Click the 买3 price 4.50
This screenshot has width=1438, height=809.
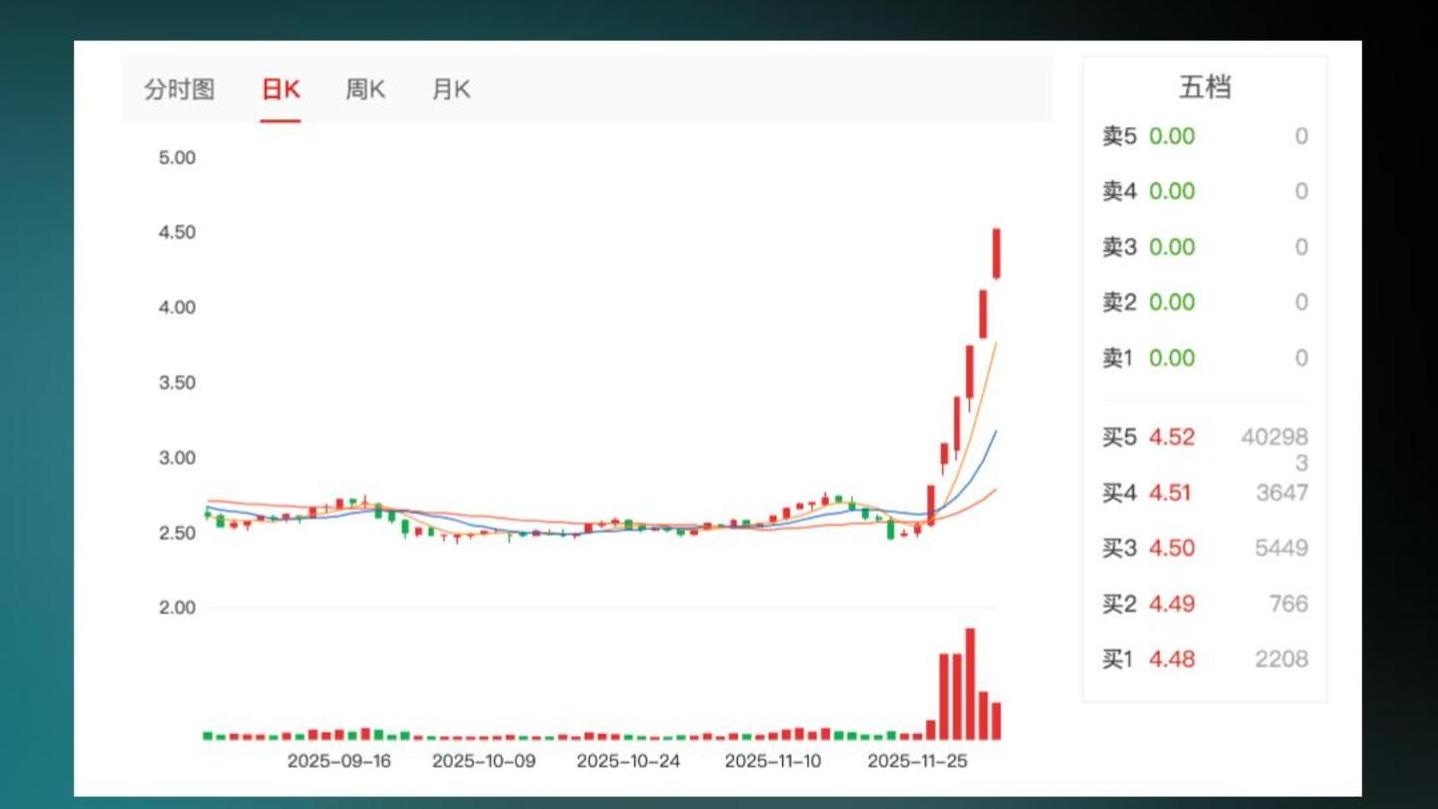tap(1171, 548)
